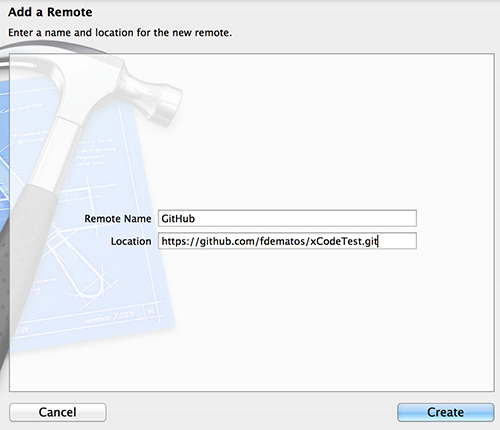Click the Xcode text on the blueprint
500x430 pixels.
click(x=123, y=314)
